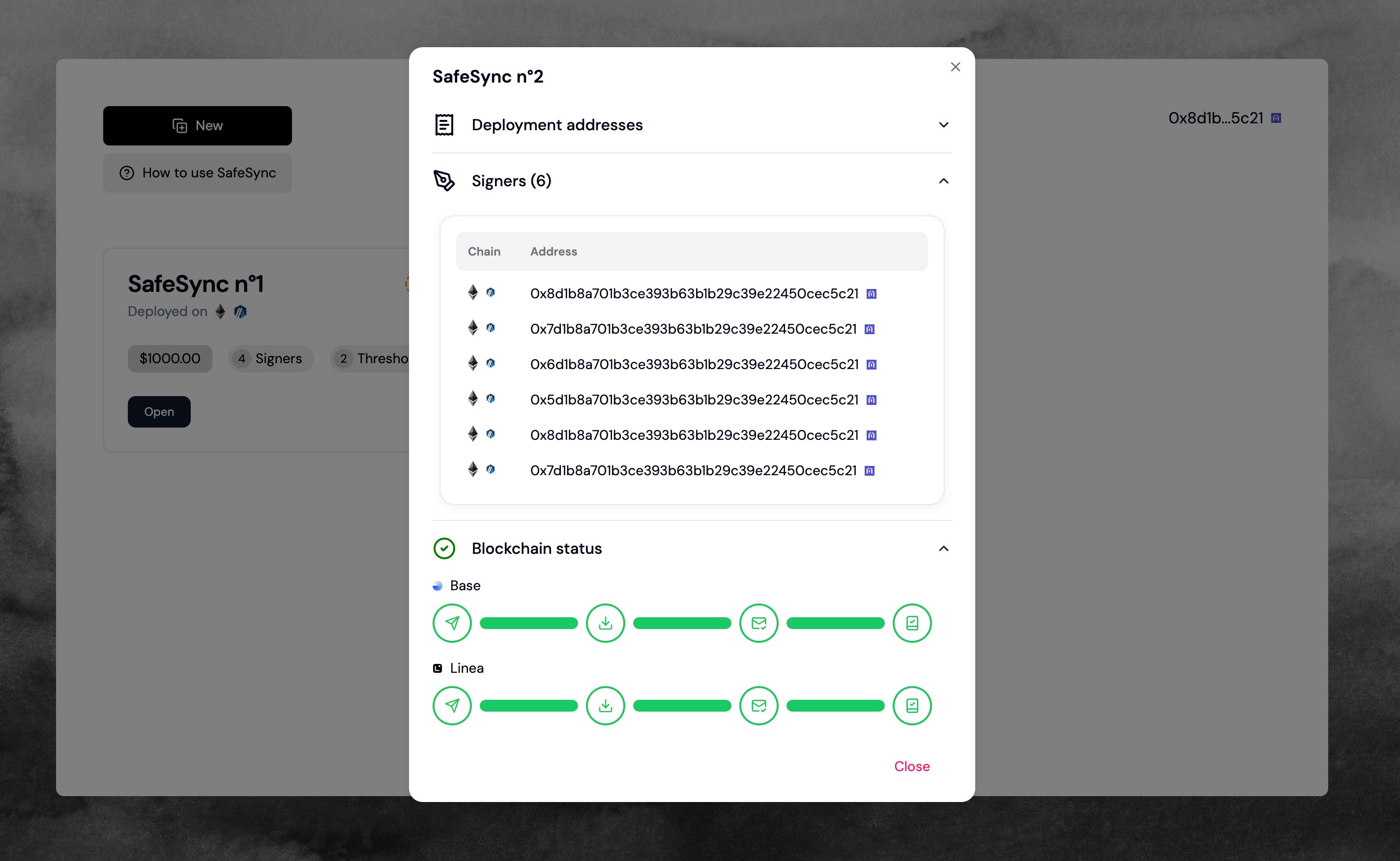This screenshot has width=1400, height=861.
Task: Click the Deployment addresses heading text
Action: tap(557, 125)
